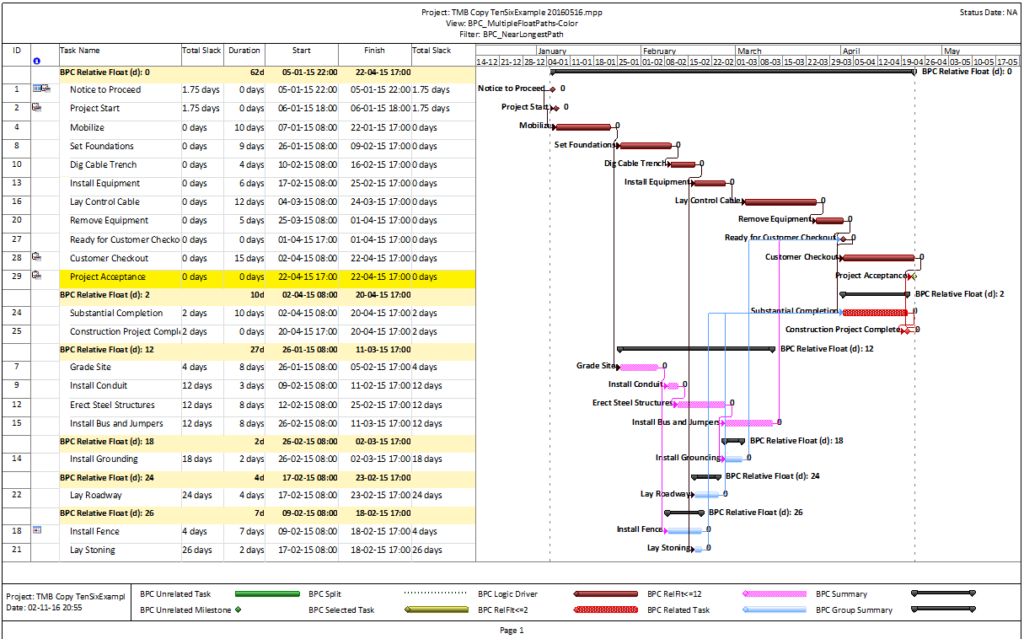
Task: Click the constraint icon on the Project Acceptance row
Action: click(x=36, y=276)
